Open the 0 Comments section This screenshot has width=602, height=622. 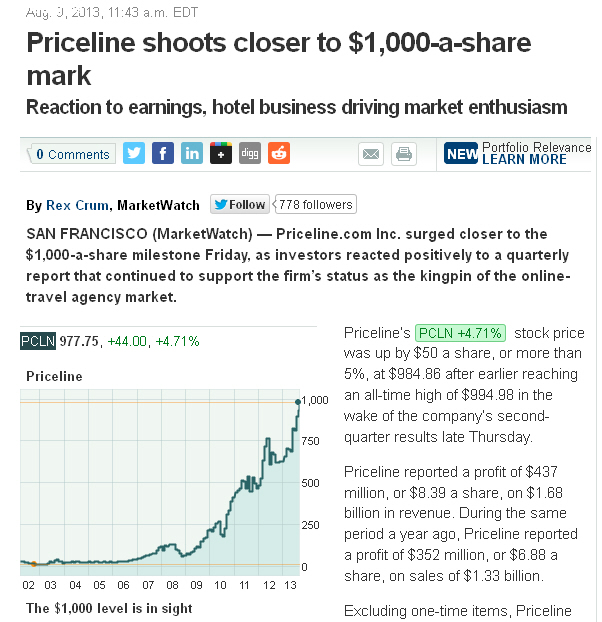tap(72, 154)
